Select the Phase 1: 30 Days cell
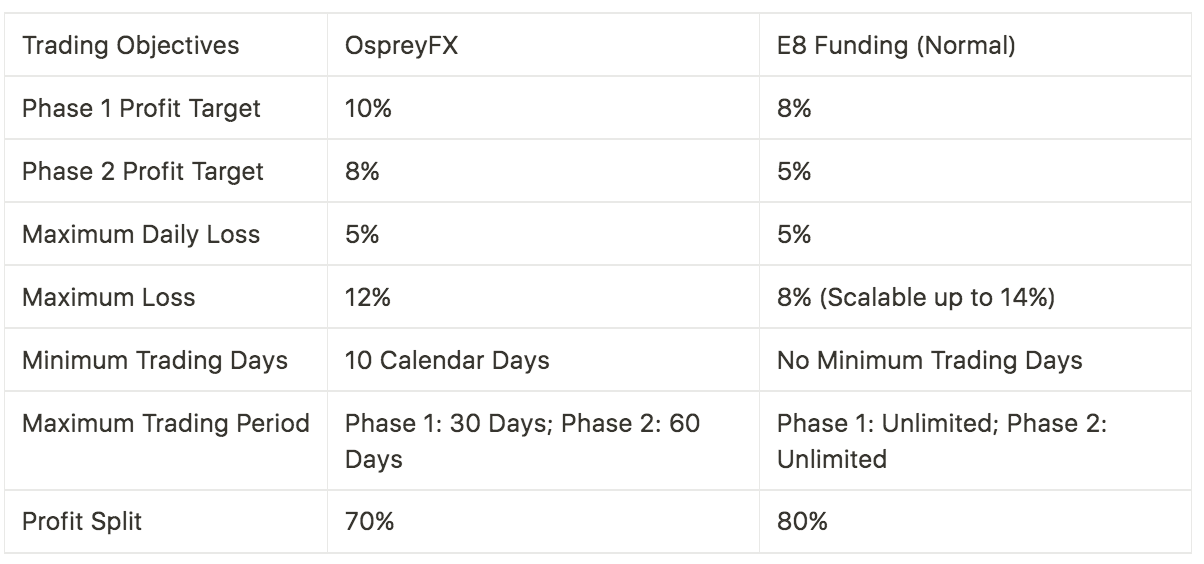This screenshot has width=1204, height=564. 543,441
